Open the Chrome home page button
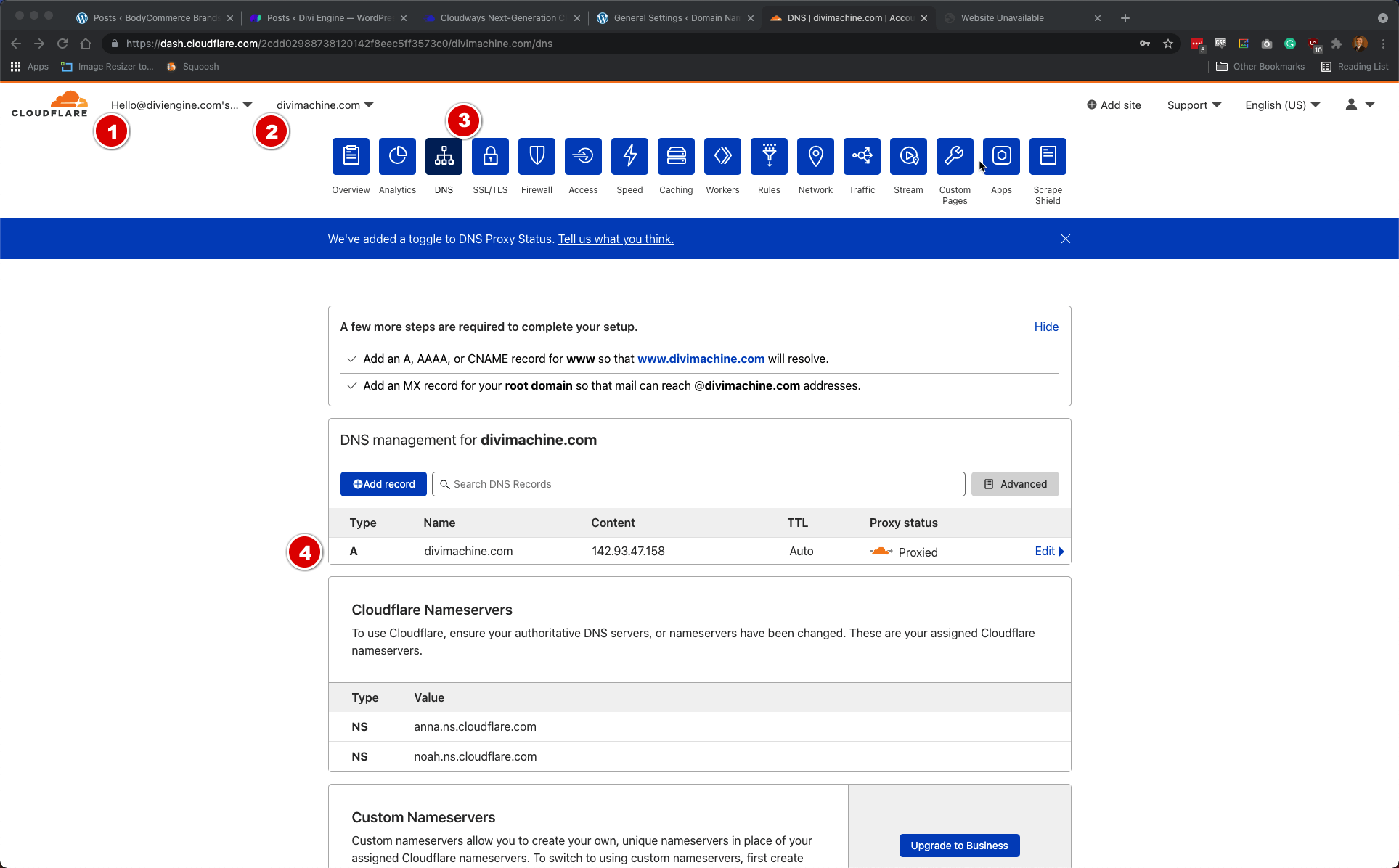This screenshot has height=868, width=1399. (86, 44)
